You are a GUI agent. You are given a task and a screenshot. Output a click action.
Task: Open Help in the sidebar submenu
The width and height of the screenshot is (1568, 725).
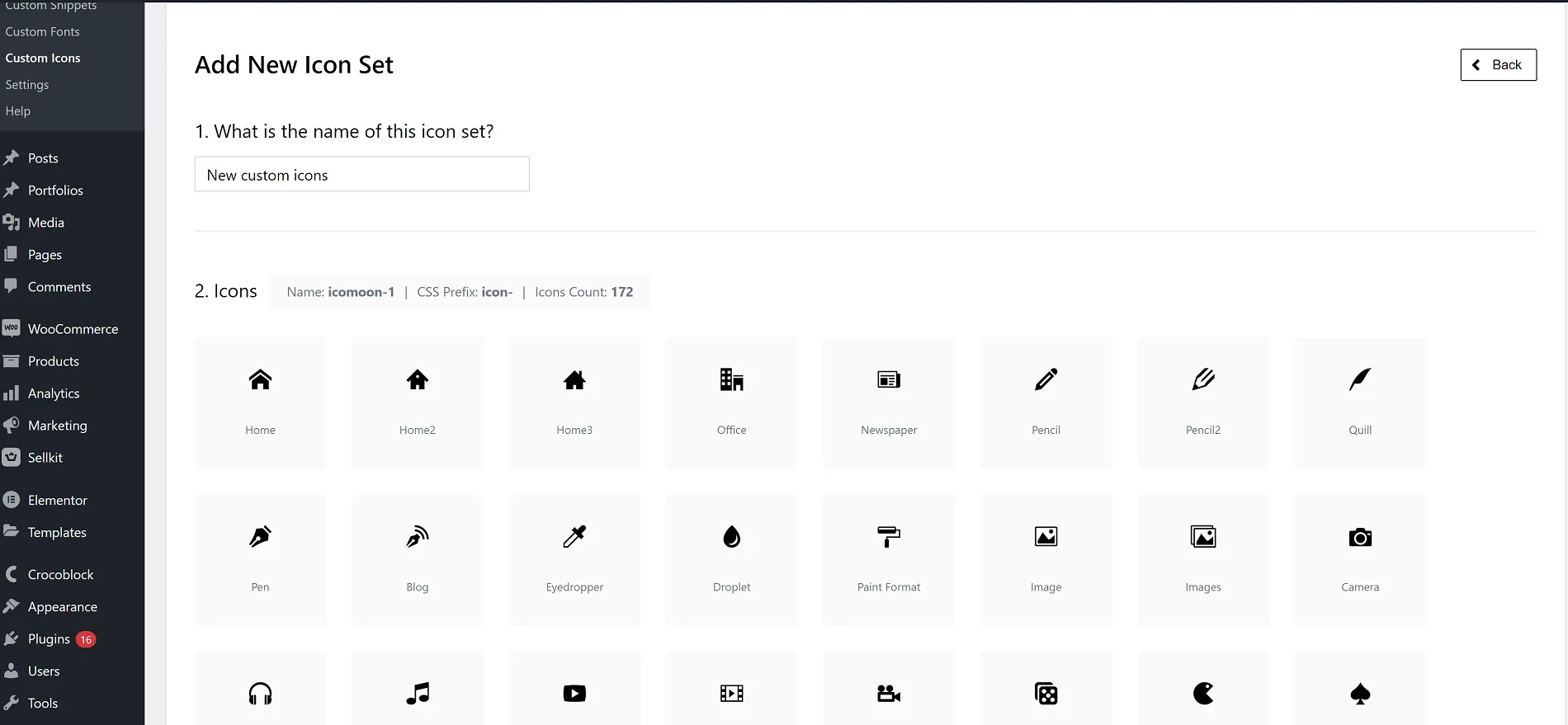click(x=18, y=111)
